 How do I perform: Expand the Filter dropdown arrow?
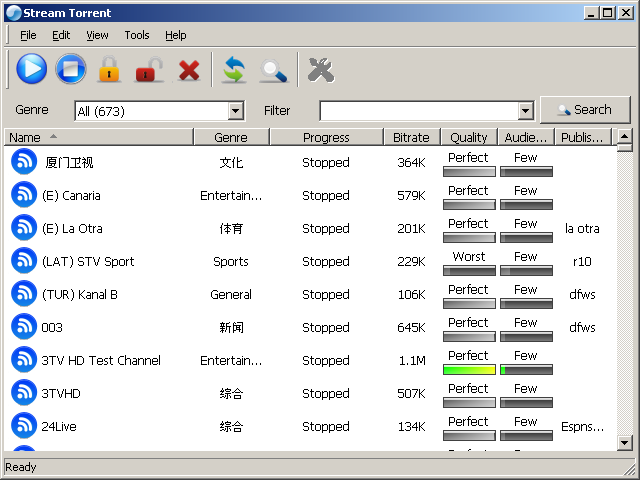pyautogui.click(x=526, y=111)
